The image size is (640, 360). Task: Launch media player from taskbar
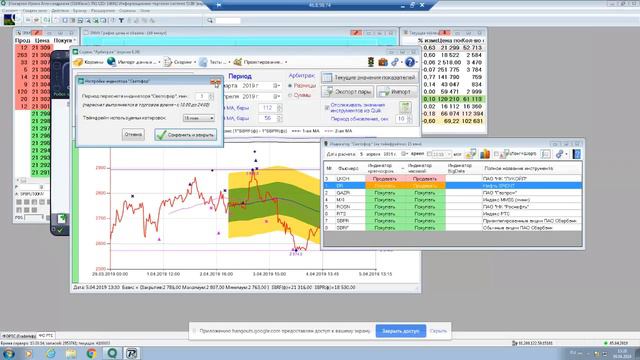(29, 353)
